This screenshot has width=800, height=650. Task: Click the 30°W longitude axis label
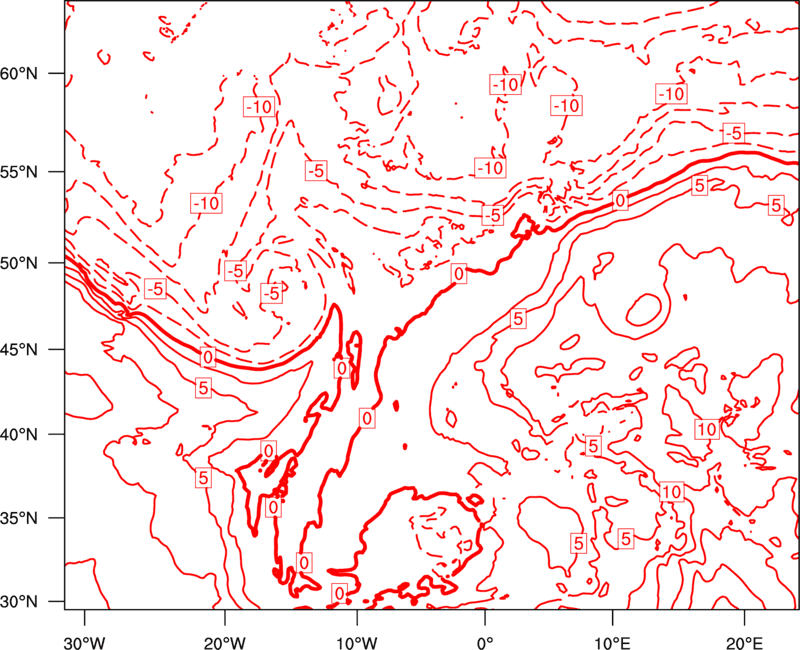tap(84, 642)
